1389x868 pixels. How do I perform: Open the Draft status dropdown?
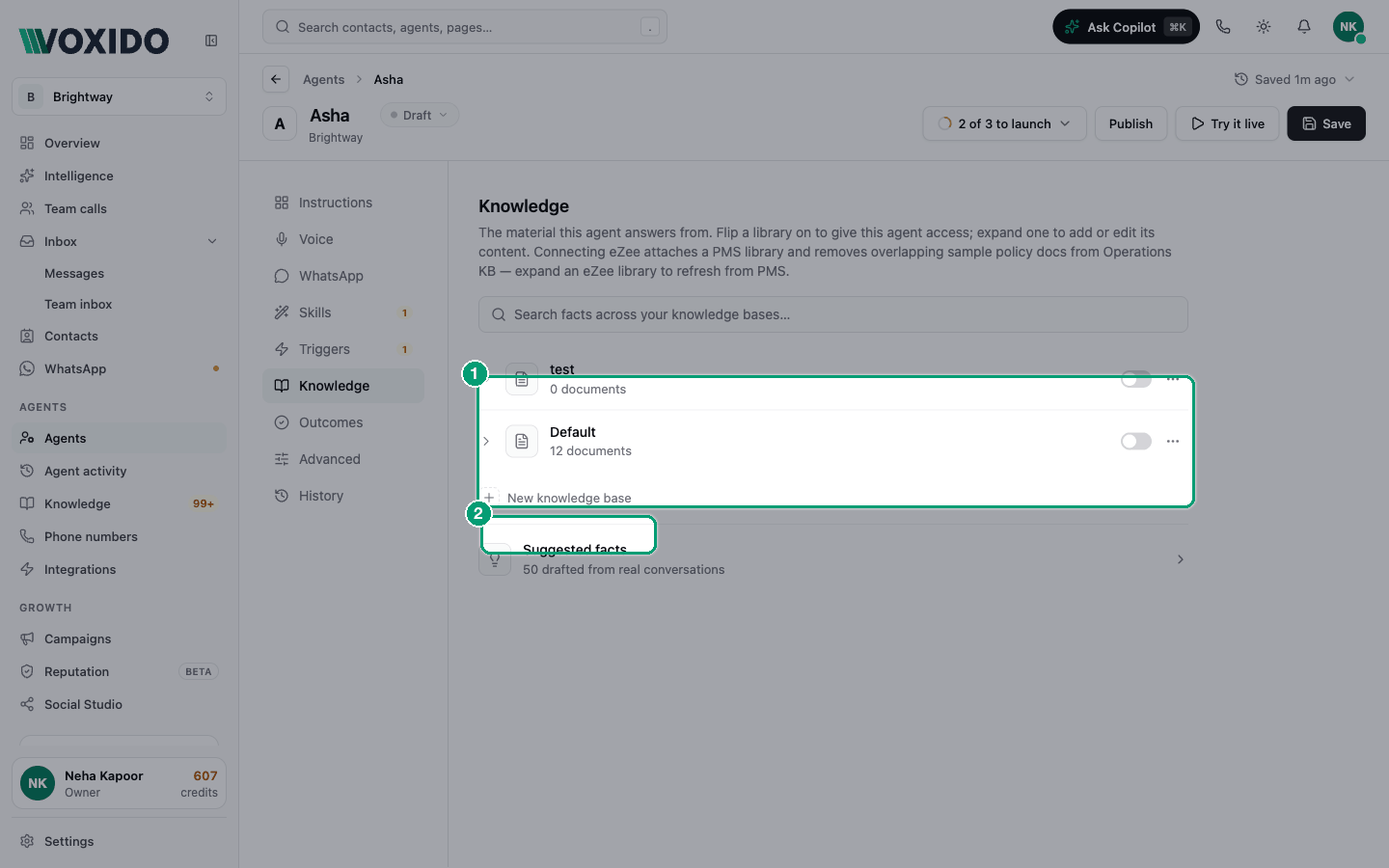click(420, 115)
